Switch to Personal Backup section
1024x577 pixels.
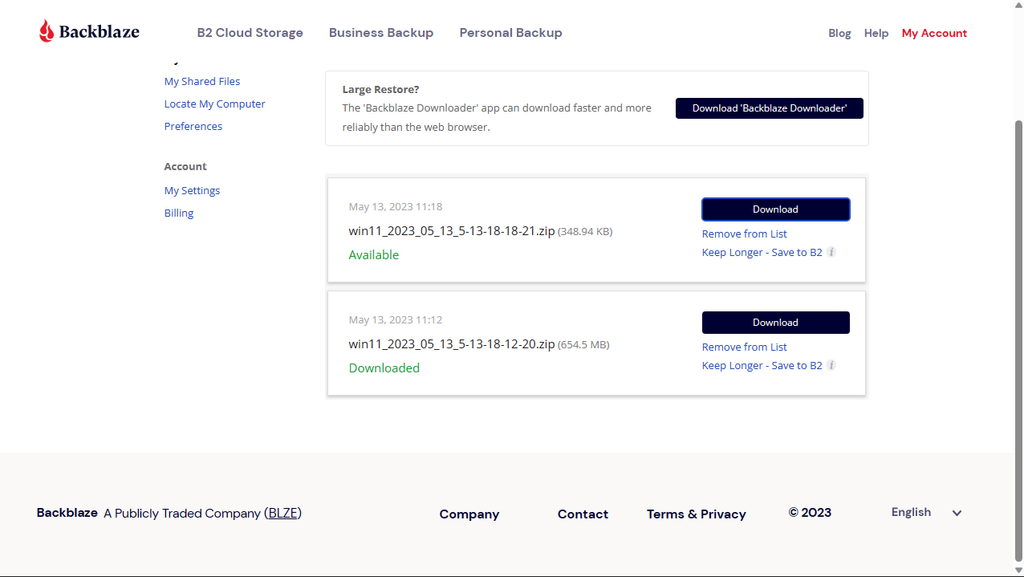click(x=510, y=32)
